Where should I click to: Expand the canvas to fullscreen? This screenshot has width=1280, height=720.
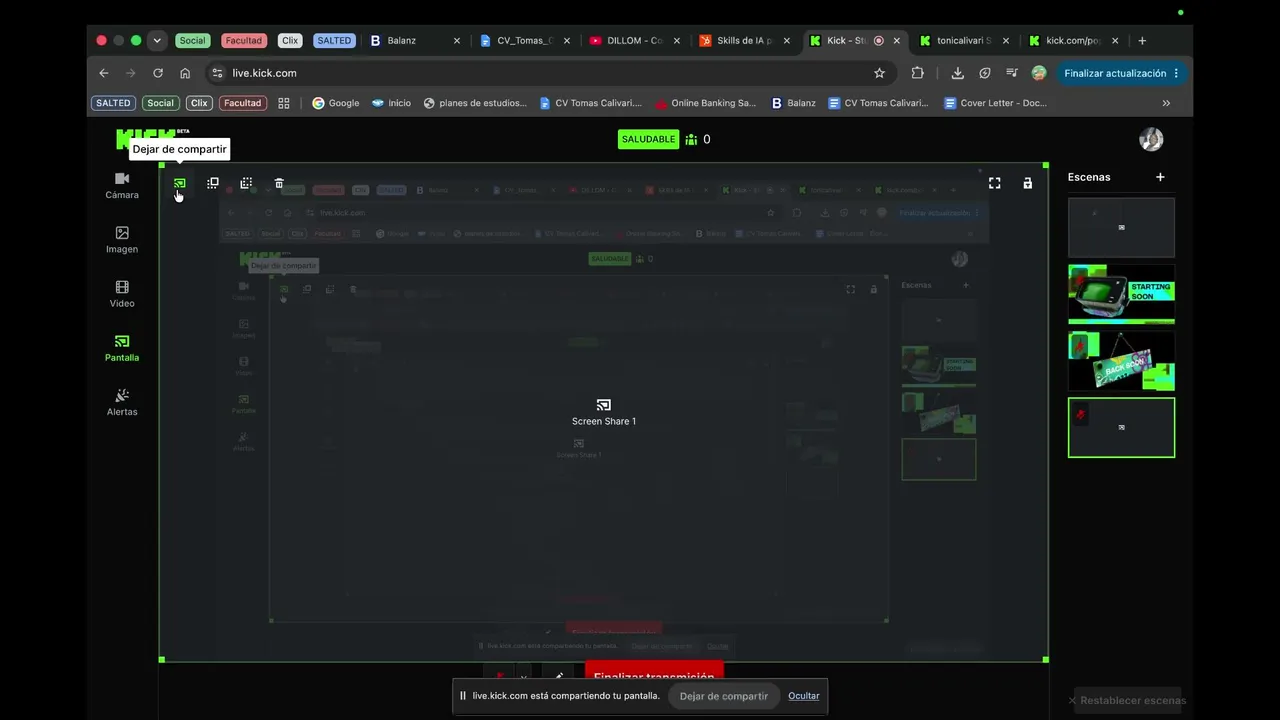pos(994,183)
